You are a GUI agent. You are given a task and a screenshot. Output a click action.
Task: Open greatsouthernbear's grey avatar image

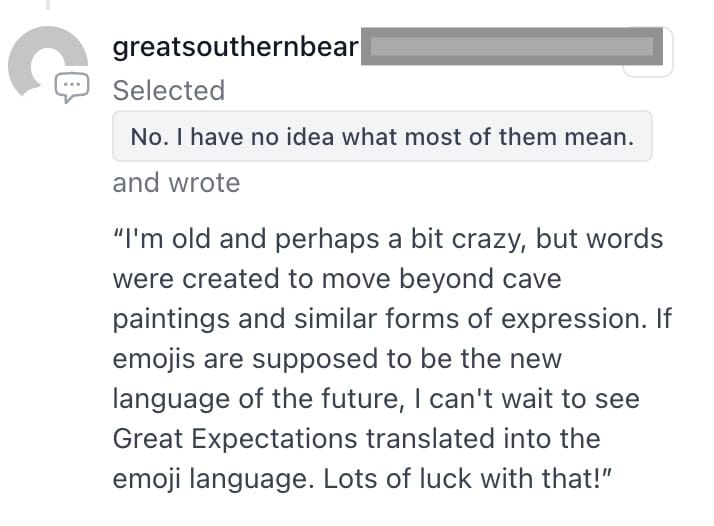coord(48,62)
